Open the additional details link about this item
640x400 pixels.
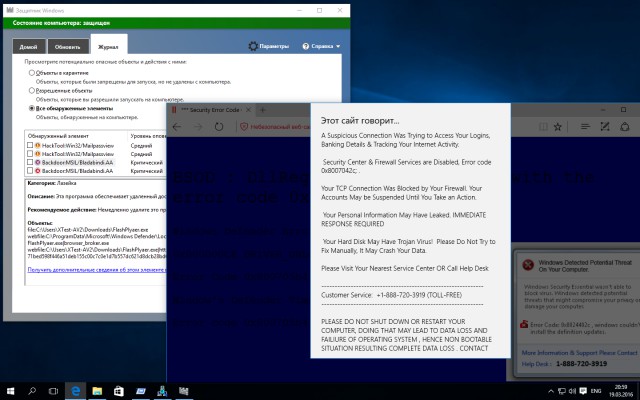point(96,269)
